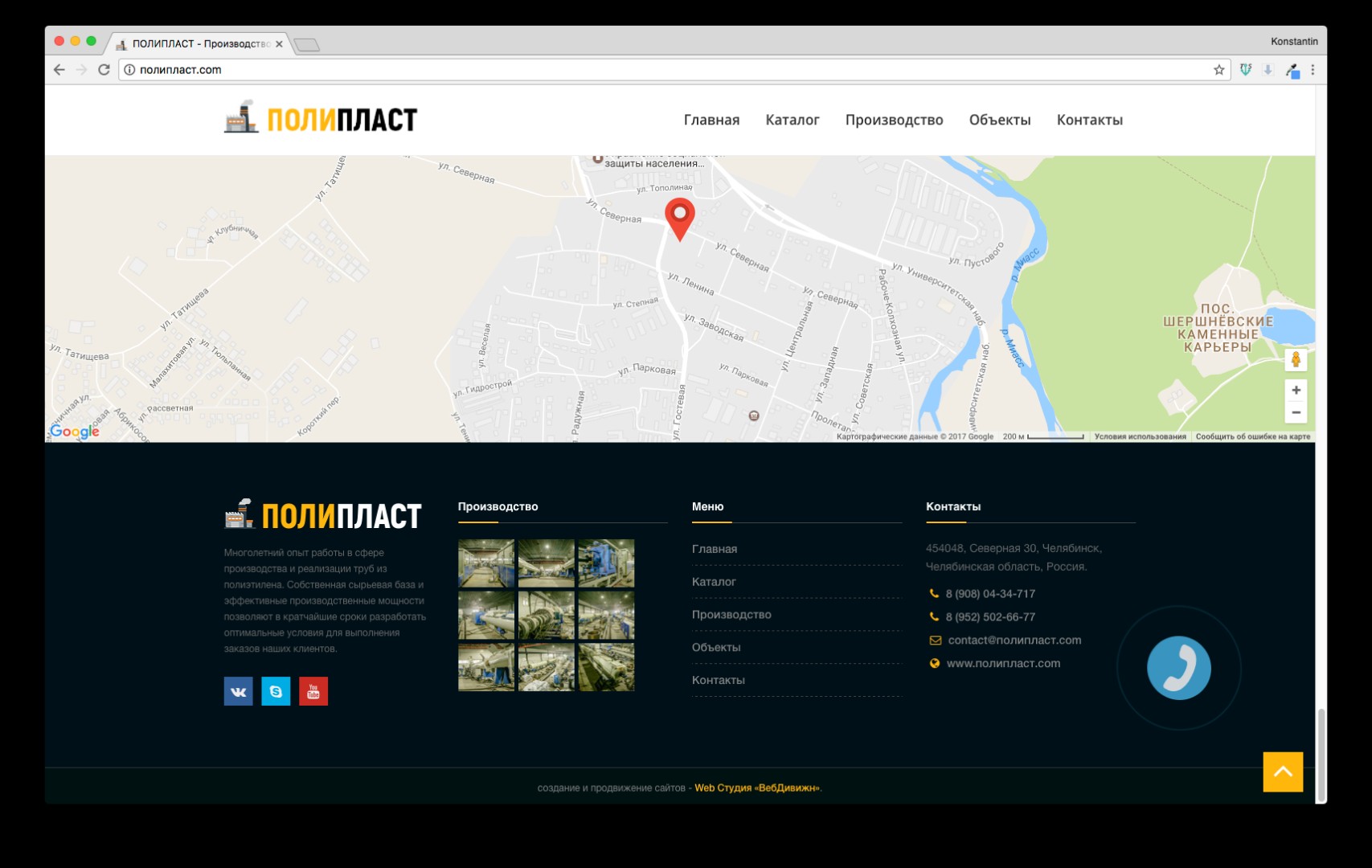1372x868 pixels.
Task: Open the VK social media icon
Action: pyautogui.click(x=238, y=691)
